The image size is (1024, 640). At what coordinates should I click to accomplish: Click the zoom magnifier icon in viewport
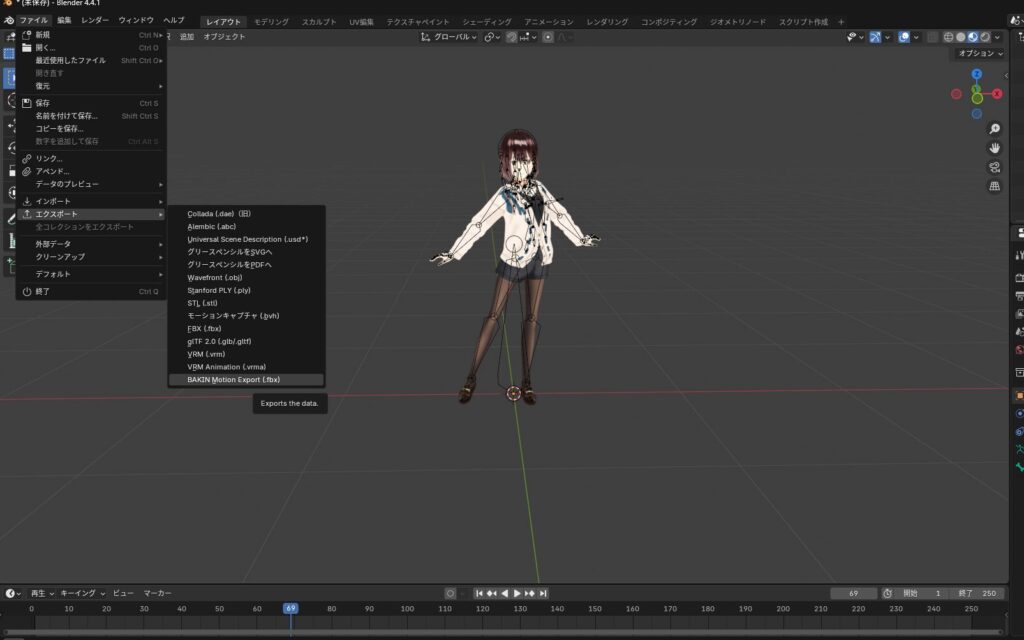tap(994, 129)
